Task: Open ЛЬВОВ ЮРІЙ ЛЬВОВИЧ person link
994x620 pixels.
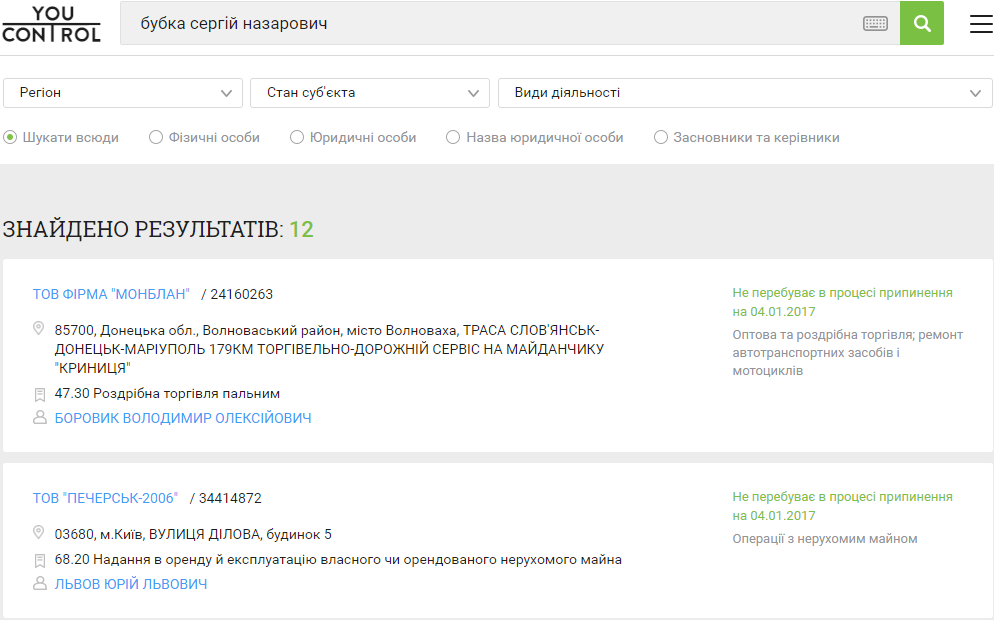Action: pos(131,584)
